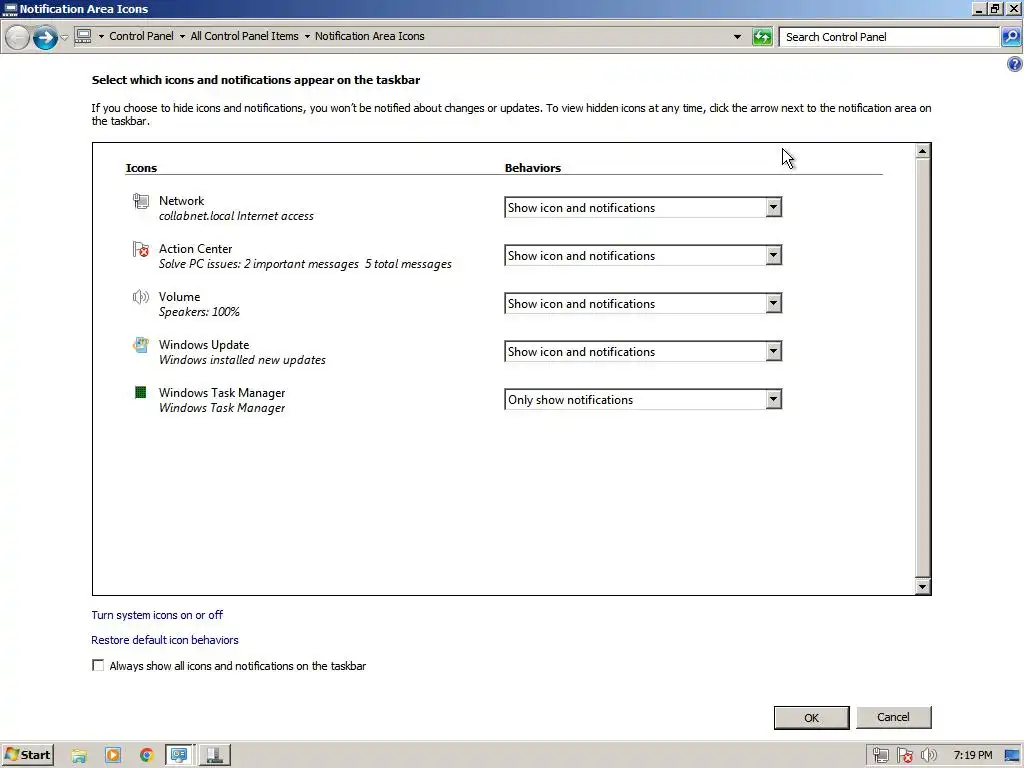Screen dimensions: 1024x768
Task: Click the 7:19 PM clock
Action: [972, 755]
